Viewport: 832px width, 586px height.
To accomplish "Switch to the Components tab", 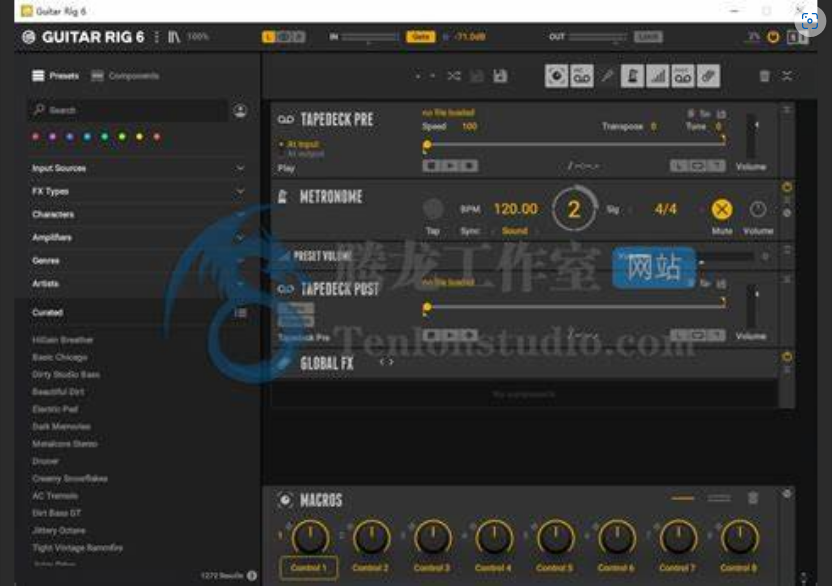I will coord(125,76).
